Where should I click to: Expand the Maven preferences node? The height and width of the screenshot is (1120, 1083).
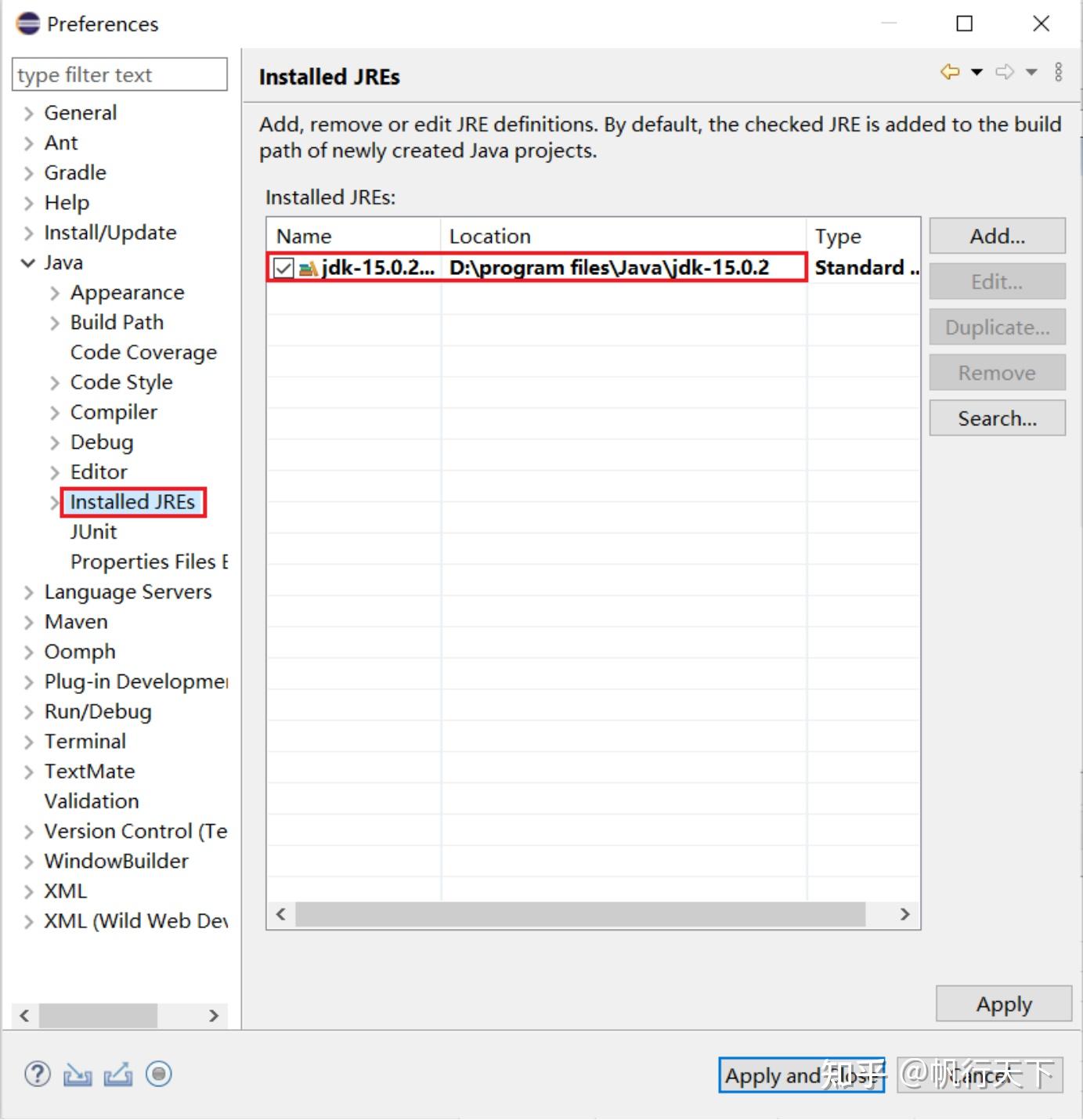[x=27, y=621]
